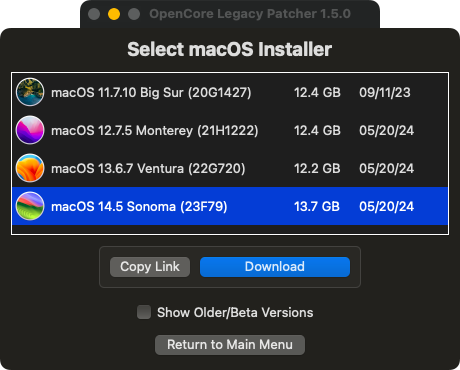Click the Ventura installer icon
Viewport: 460px width, 370px height.
pos(30,168)
